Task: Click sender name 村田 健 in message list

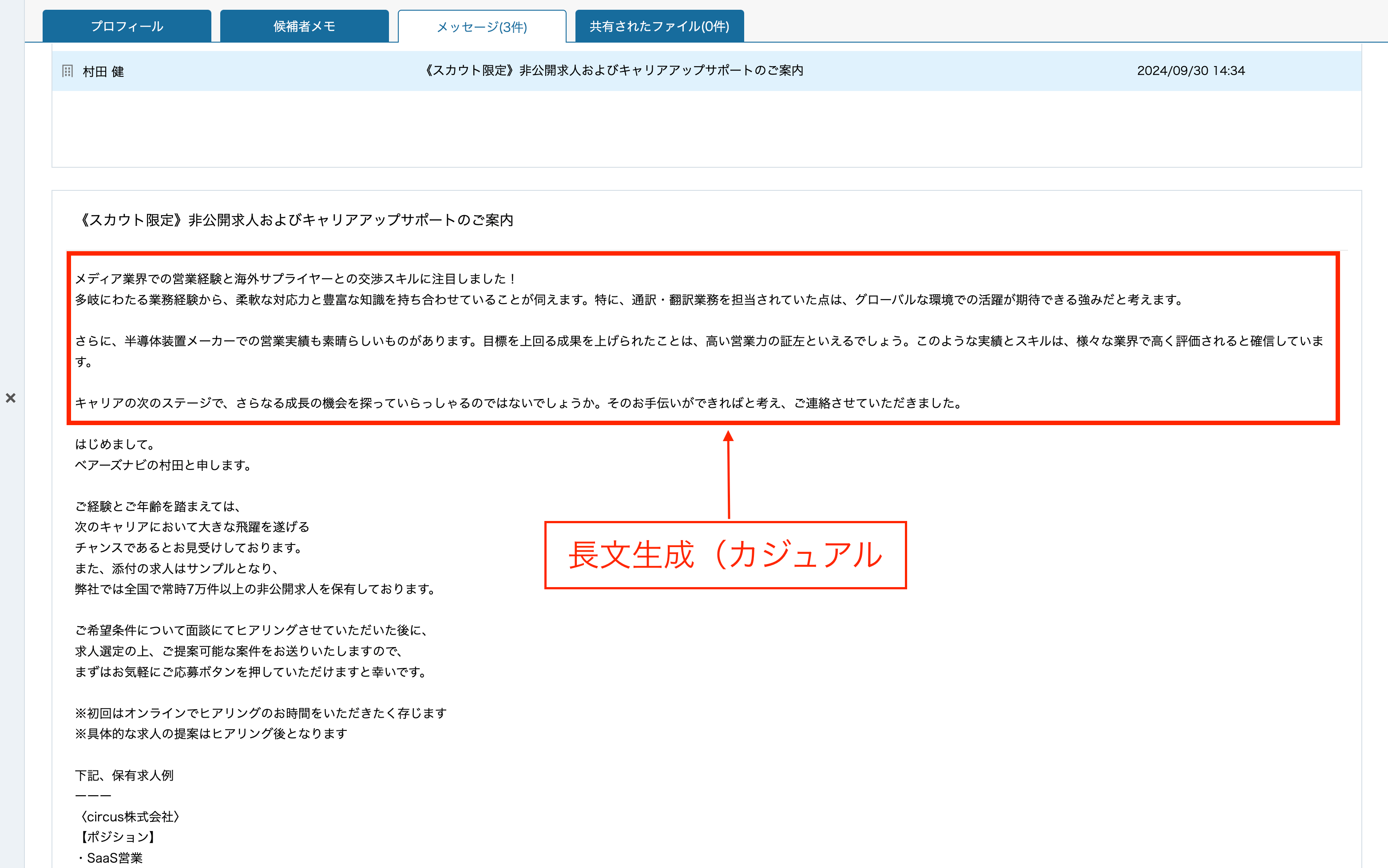Action: (x=103, y=72)
